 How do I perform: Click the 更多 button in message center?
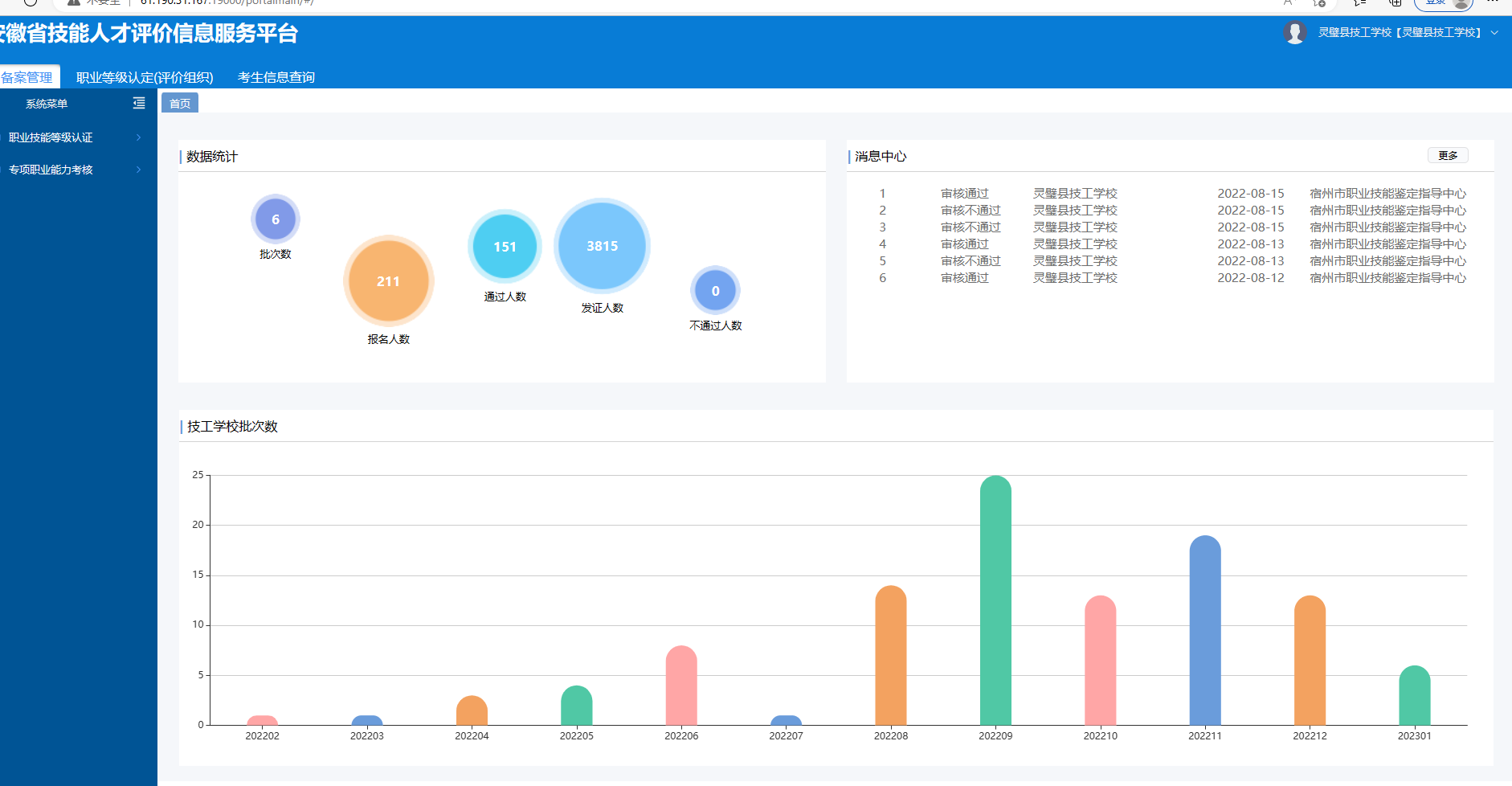click(x=1448, y=155)
